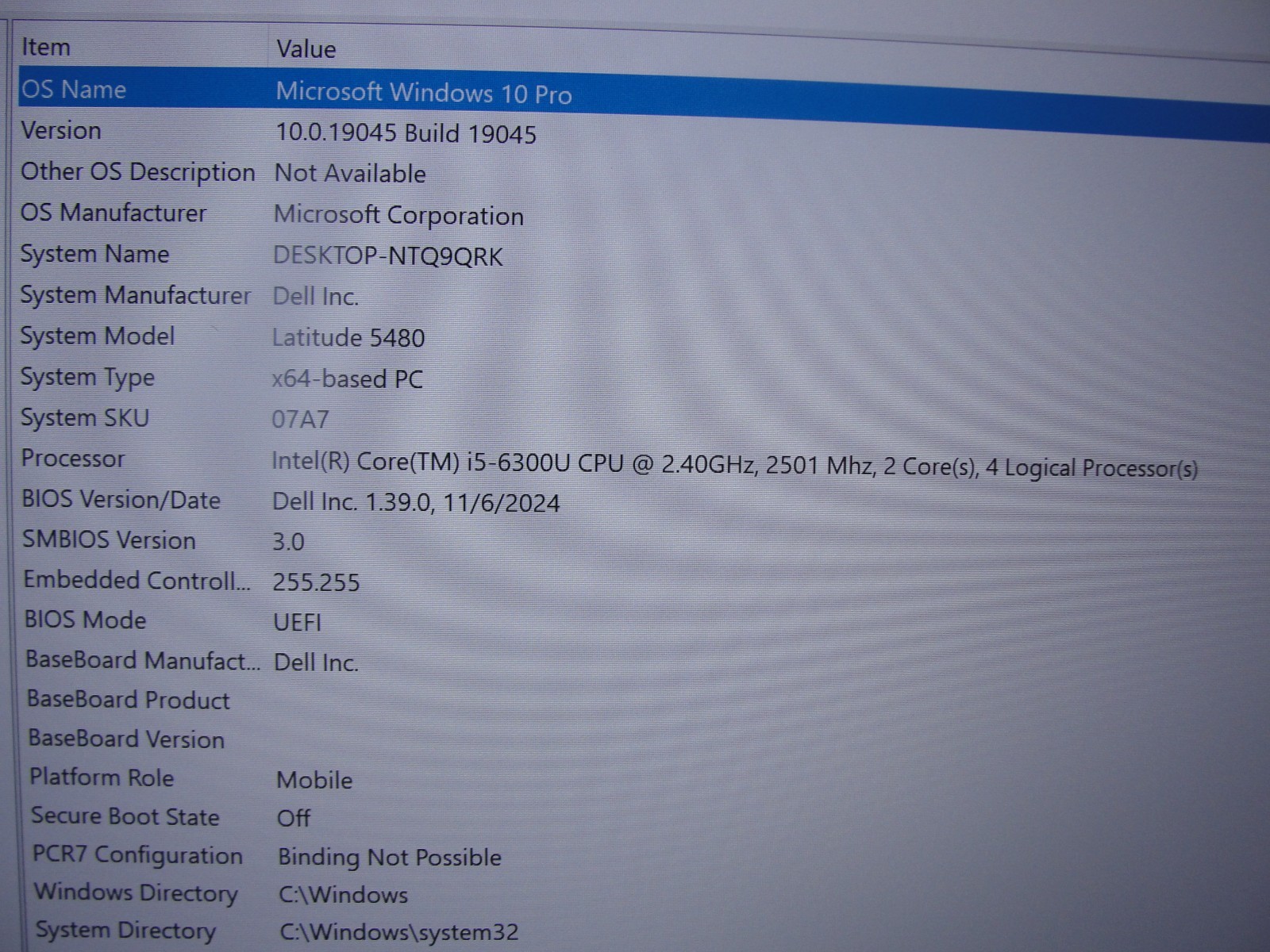Select the Windows Directory row label
The image size is (1270, 952).
coord(136,892)
